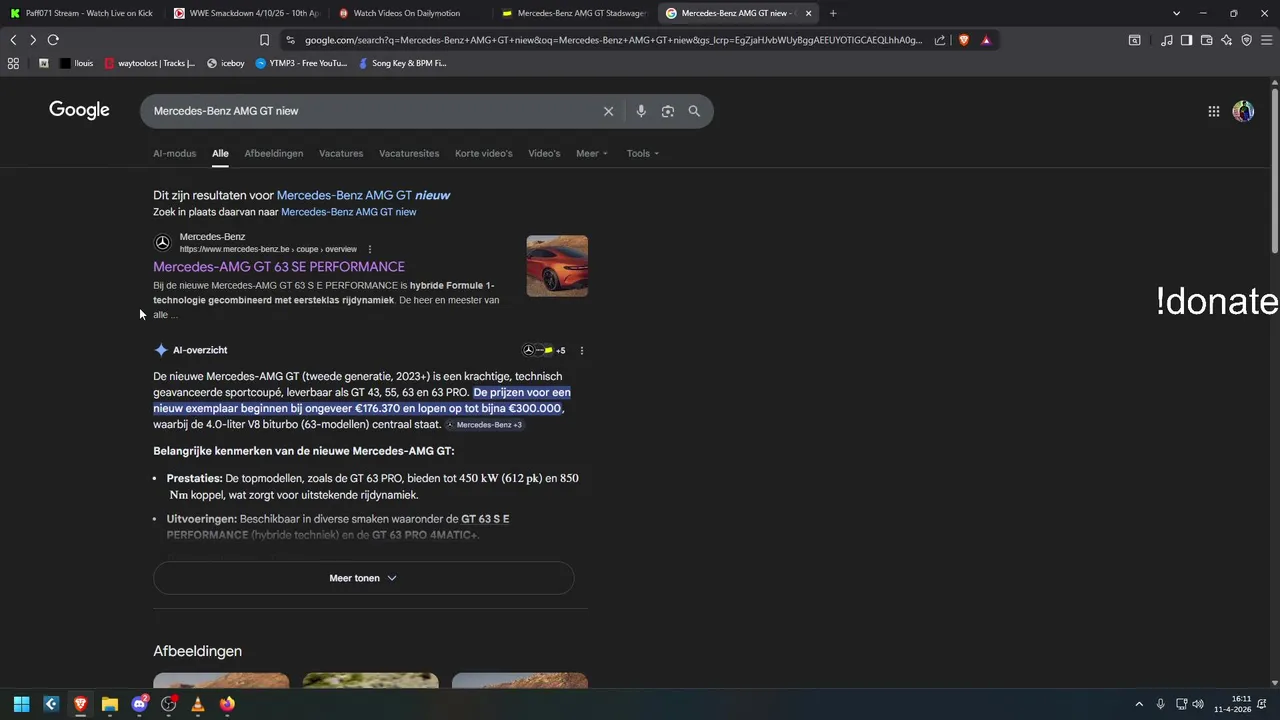
Task: Go back using the browser back arrow
Action: point(13,40)
